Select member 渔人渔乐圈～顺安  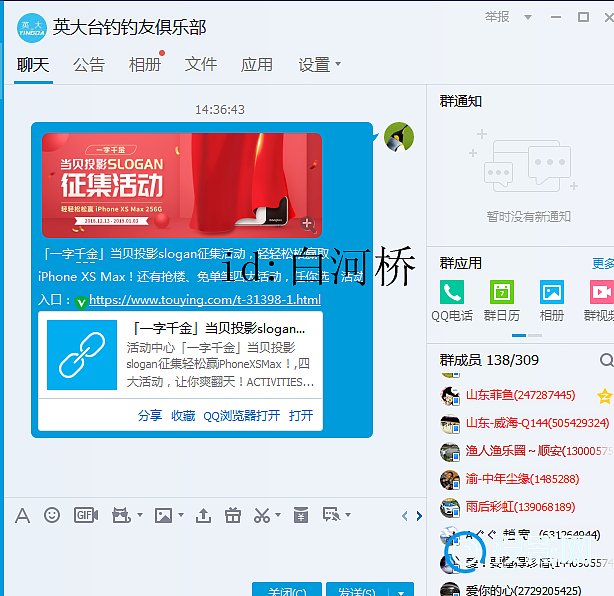(539, 451)
